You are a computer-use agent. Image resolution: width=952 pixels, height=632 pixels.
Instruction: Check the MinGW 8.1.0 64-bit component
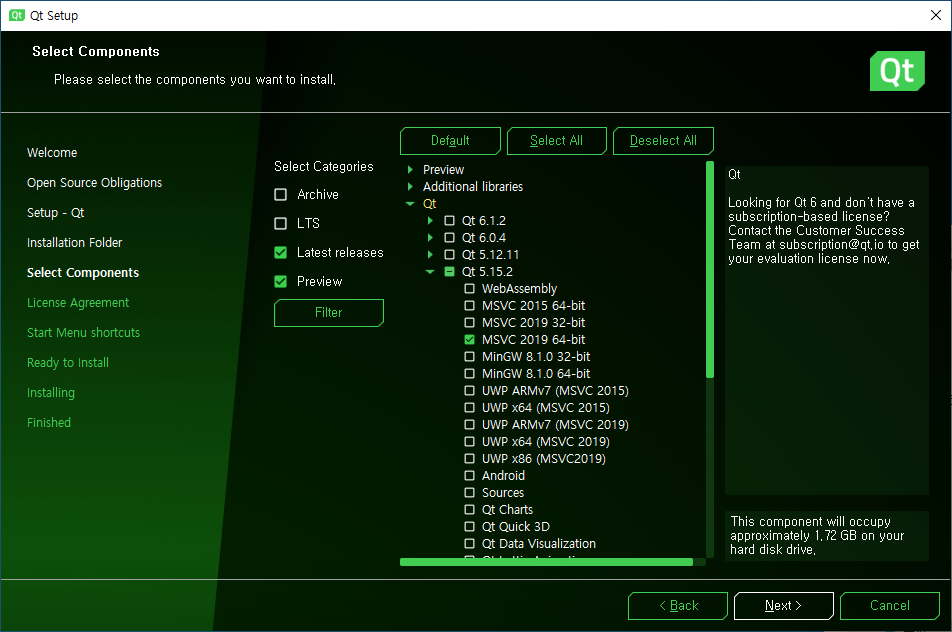[470, 374]
